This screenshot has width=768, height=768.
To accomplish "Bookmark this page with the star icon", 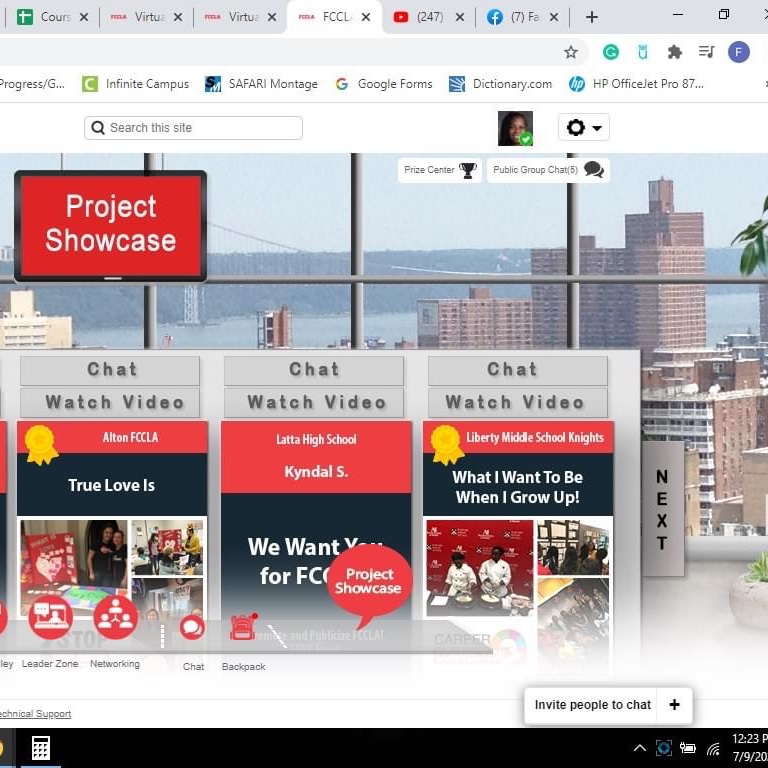I will [571, 52].
